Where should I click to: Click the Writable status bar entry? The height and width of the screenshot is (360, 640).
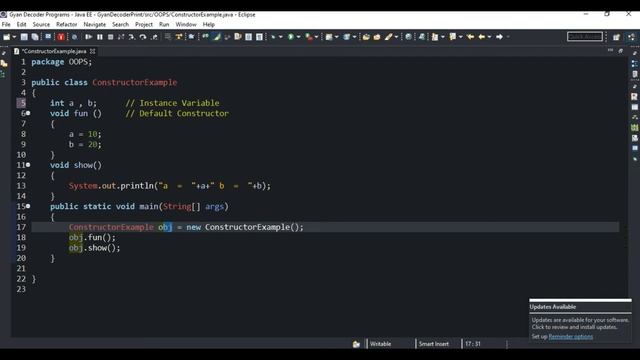pyautogui.click(x=380, y=344)
